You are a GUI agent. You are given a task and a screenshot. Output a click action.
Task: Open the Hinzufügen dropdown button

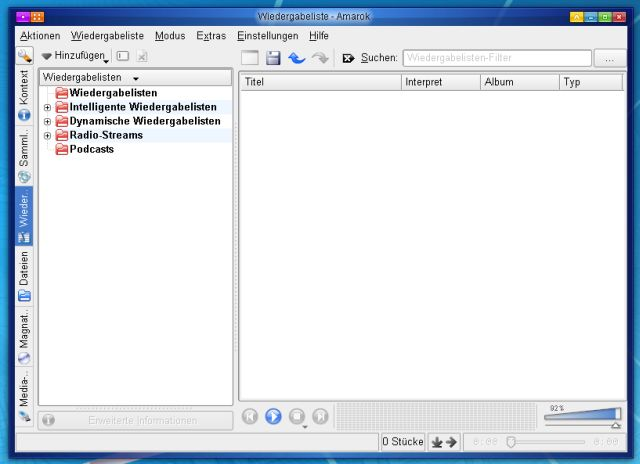(75, 56)
